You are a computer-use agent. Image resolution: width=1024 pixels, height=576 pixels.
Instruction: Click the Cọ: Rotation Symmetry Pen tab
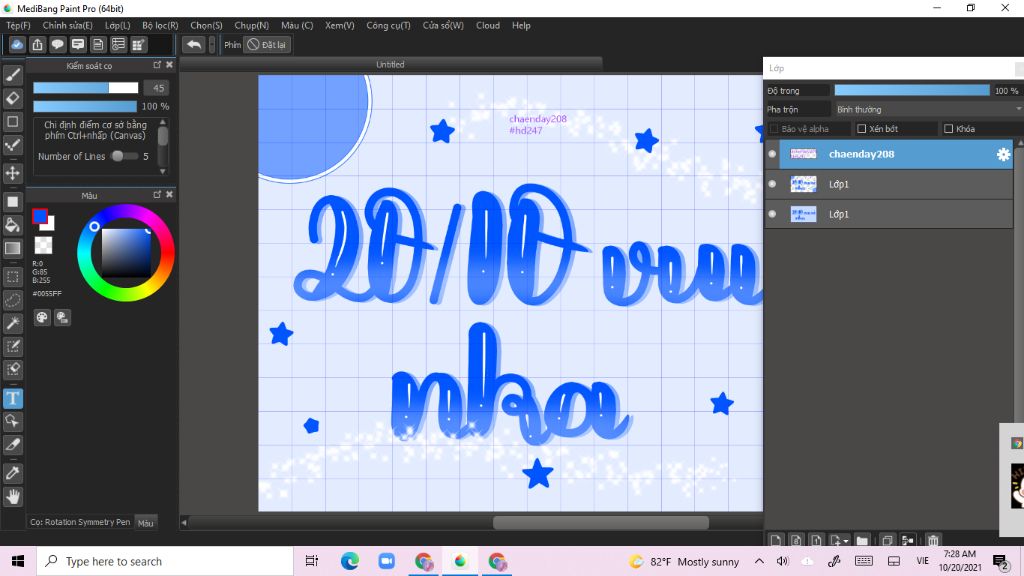coord(80,522)
